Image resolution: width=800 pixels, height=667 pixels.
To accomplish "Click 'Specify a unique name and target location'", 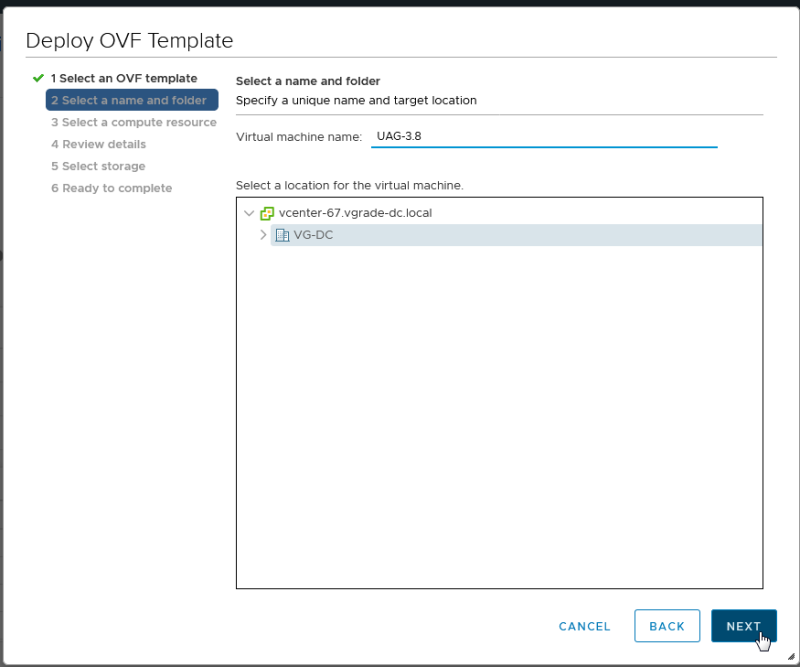I will (356, 100).
